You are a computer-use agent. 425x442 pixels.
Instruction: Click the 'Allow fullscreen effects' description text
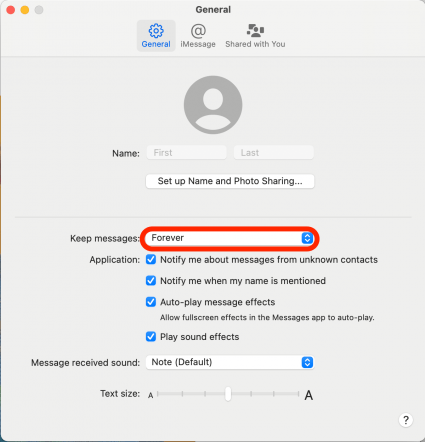pos(267,317)
